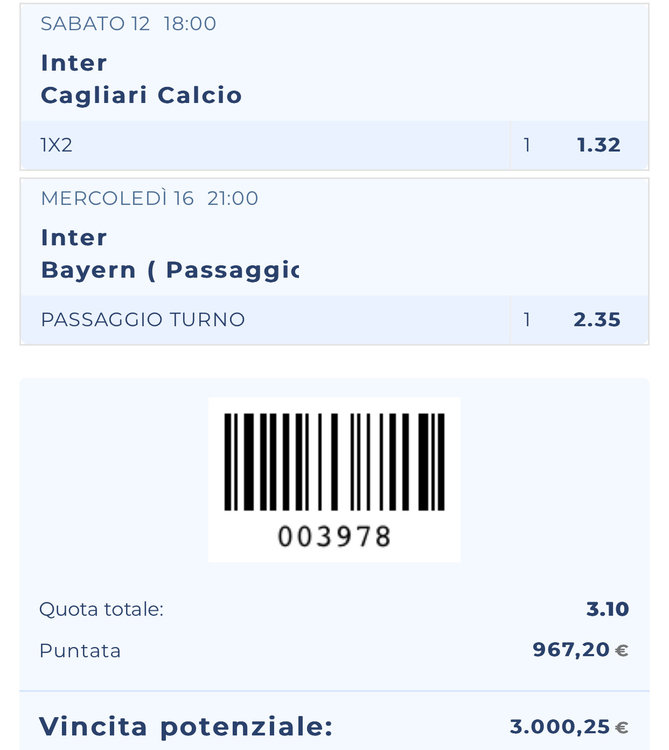Click Inter in the Saturday match
This screenshot has width=669, height=750.
point(74,63)
